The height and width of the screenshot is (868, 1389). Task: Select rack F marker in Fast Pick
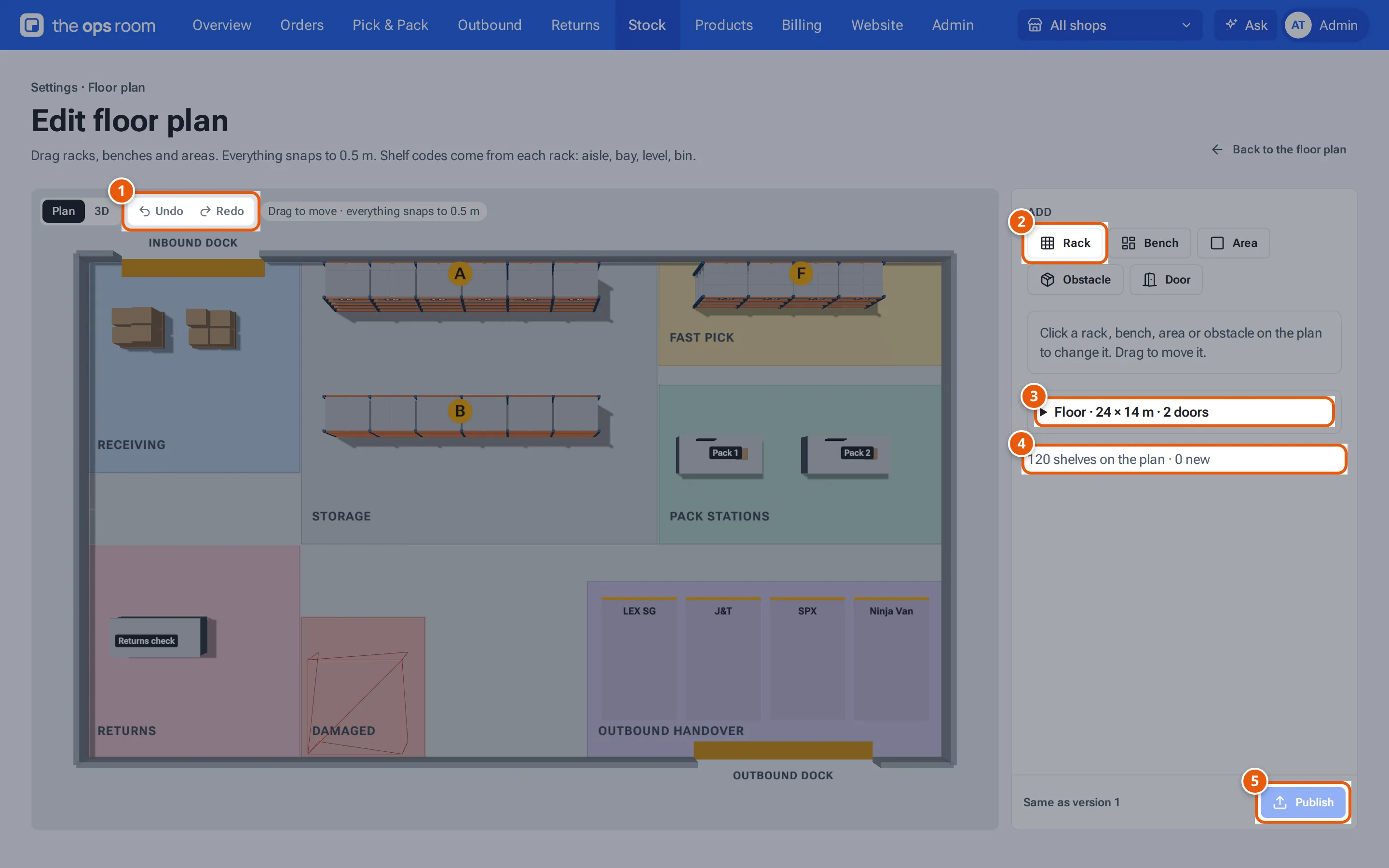coord(801,273)
